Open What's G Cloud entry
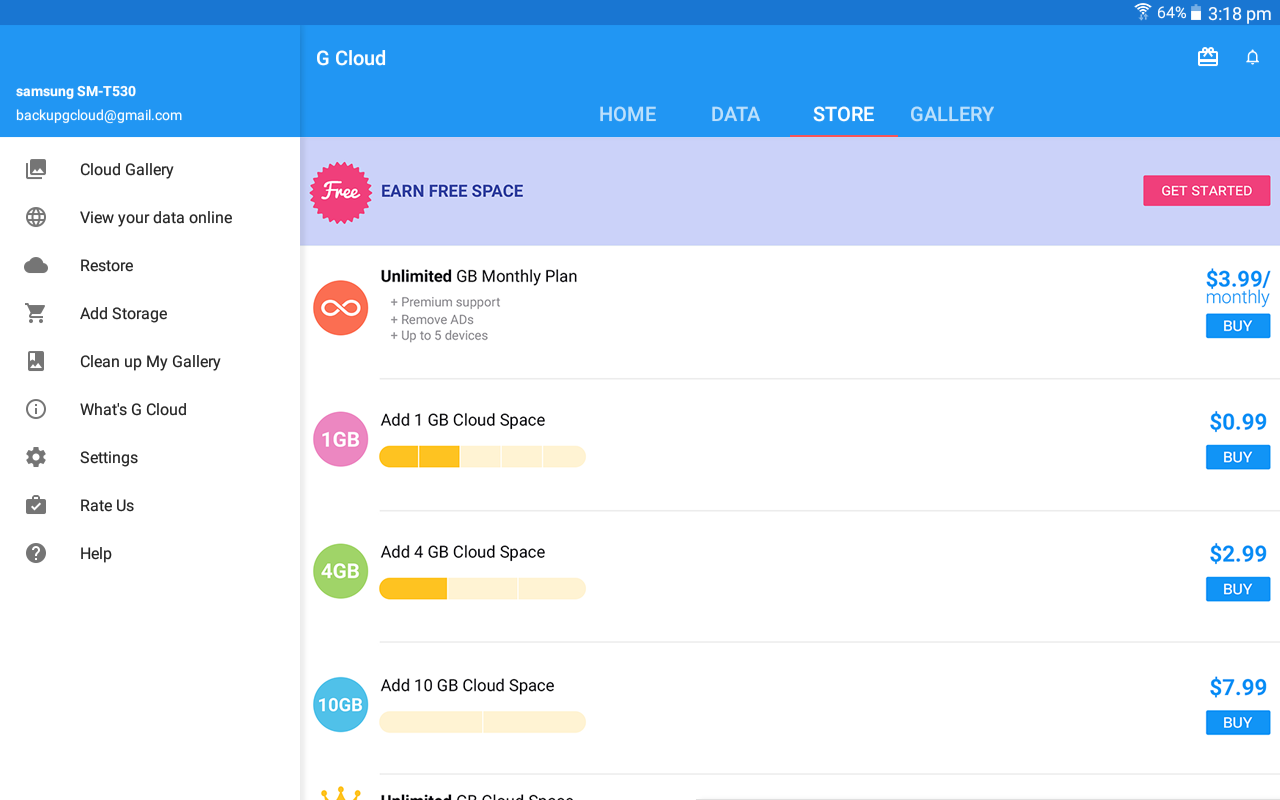This screenshot has width=1280, height=800. pos(150,409)
